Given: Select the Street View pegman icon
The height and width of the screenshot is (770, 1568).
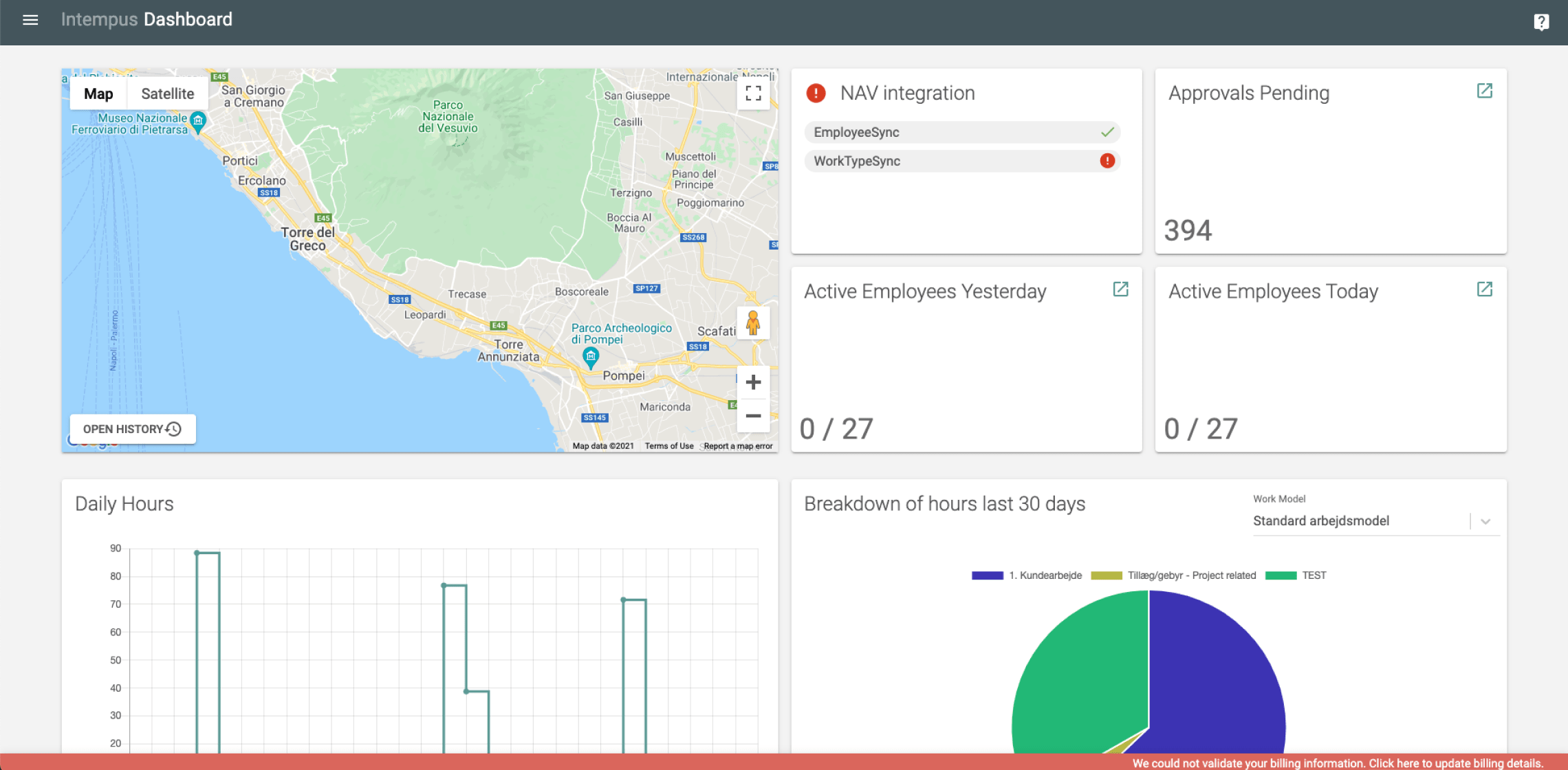Looking at the screenshot, I should tap(753, 322).
